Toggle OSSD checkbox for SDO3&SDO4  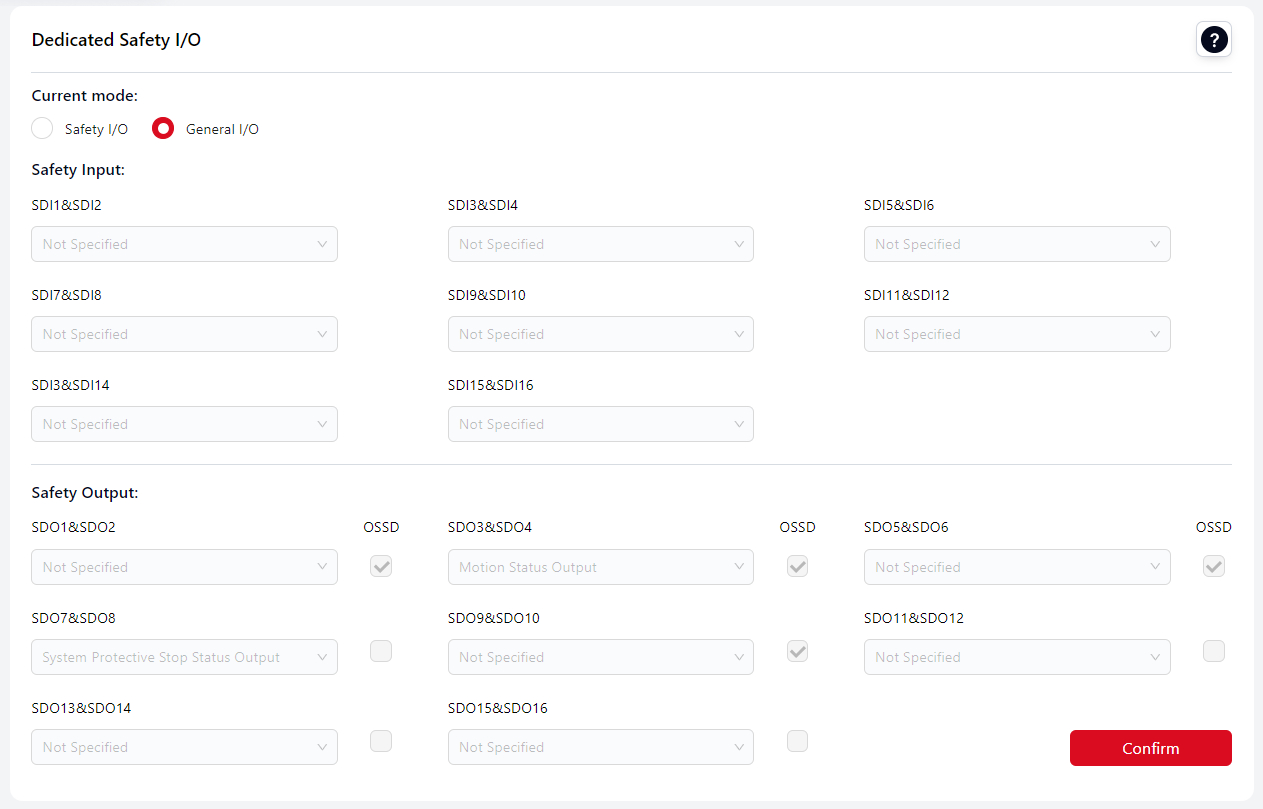[x=797, y=566]
